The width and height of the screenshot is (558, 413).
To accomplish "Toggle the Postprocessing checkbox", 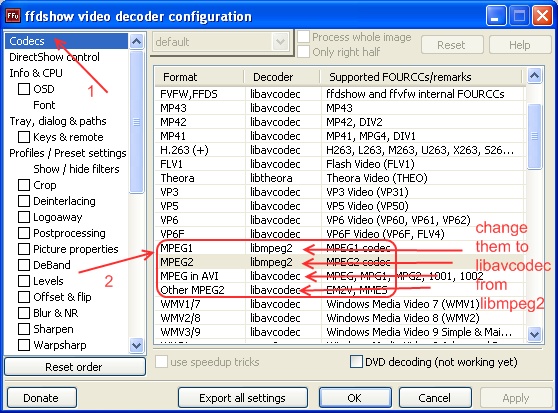I will pos(24,233).
